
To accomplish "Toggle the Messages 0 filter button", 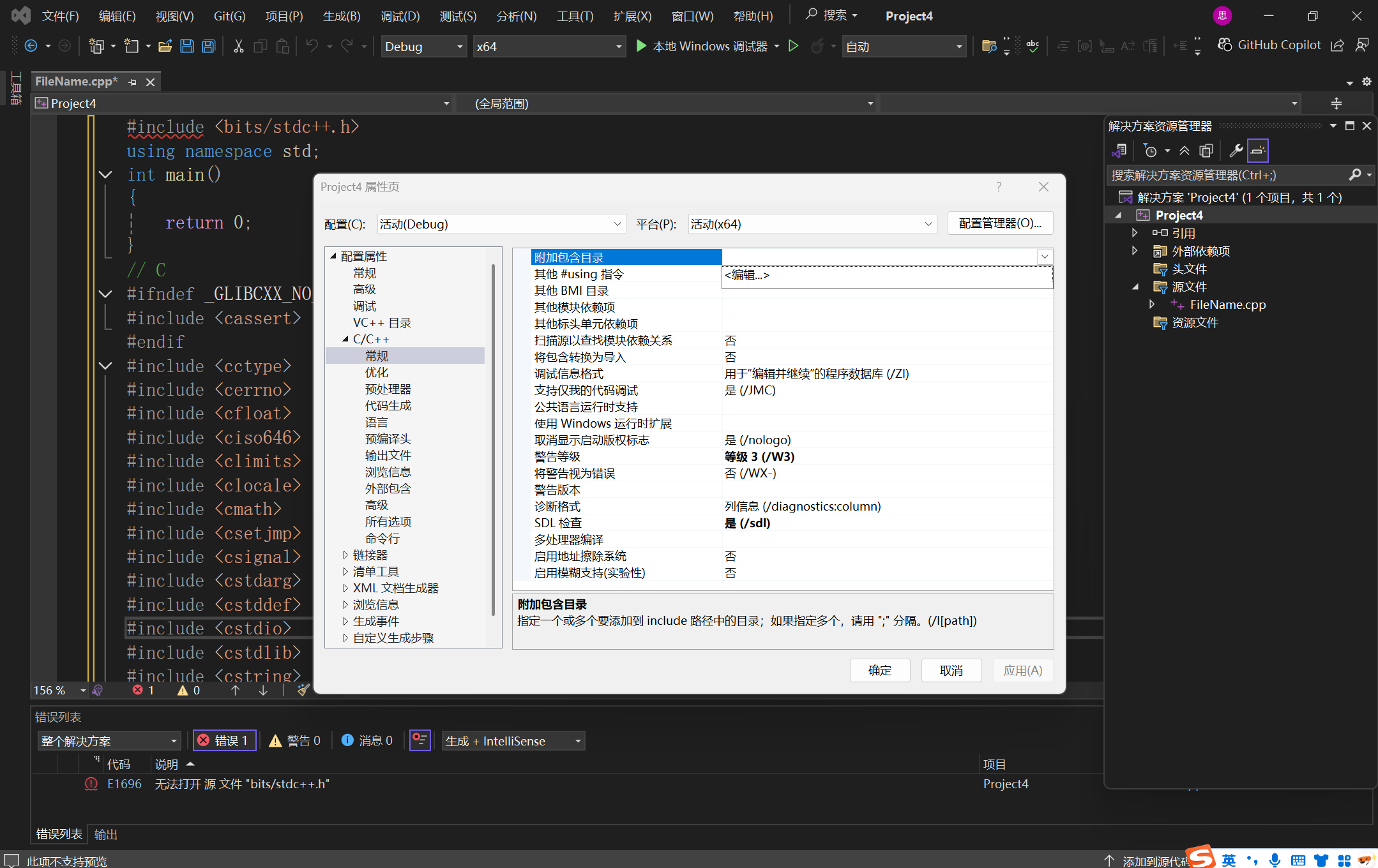I will 367,740.
